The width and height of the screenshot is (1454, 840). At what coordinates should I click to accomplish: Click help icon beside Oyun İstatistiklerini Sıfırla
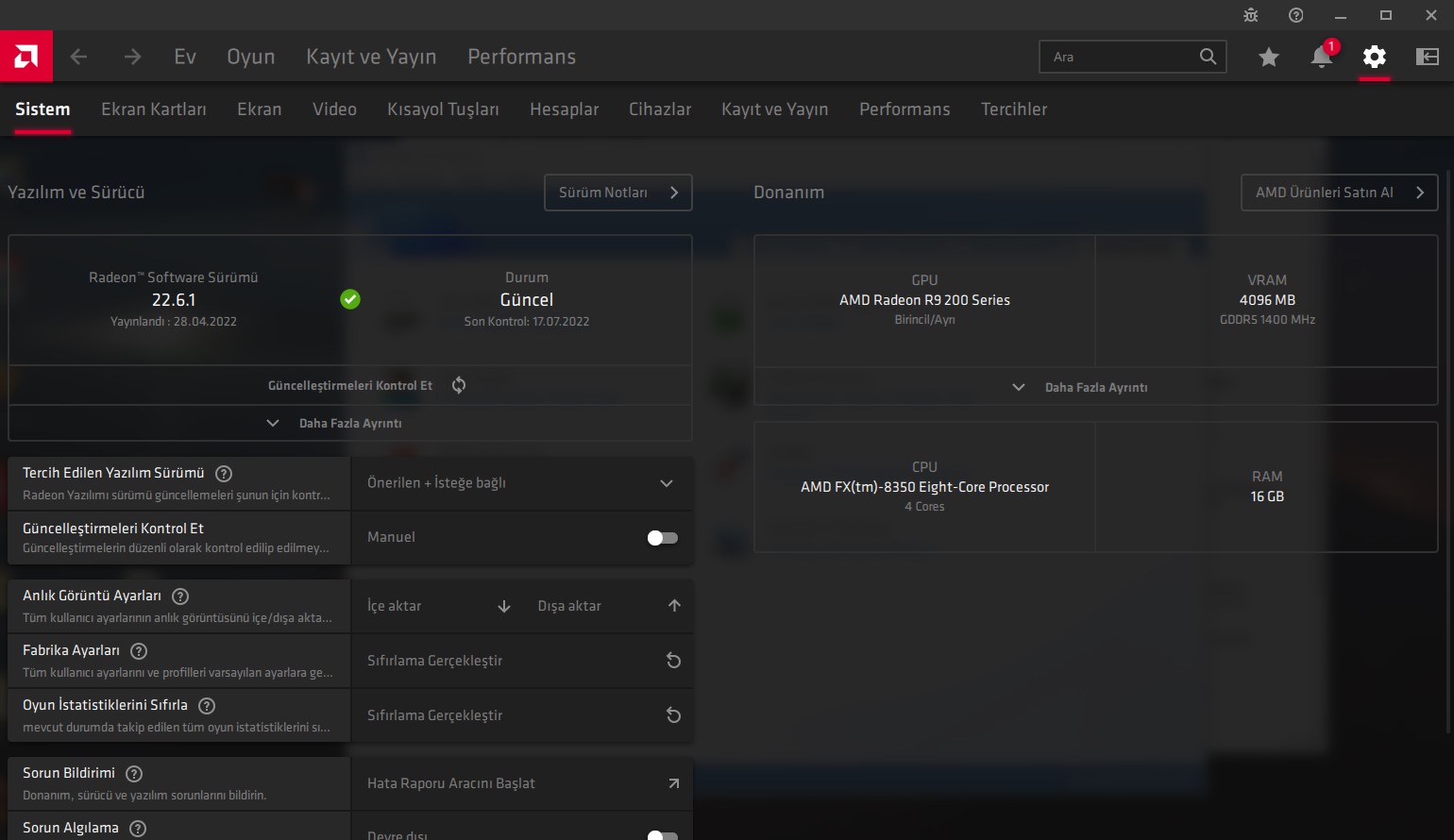click(x=207, y=706)
